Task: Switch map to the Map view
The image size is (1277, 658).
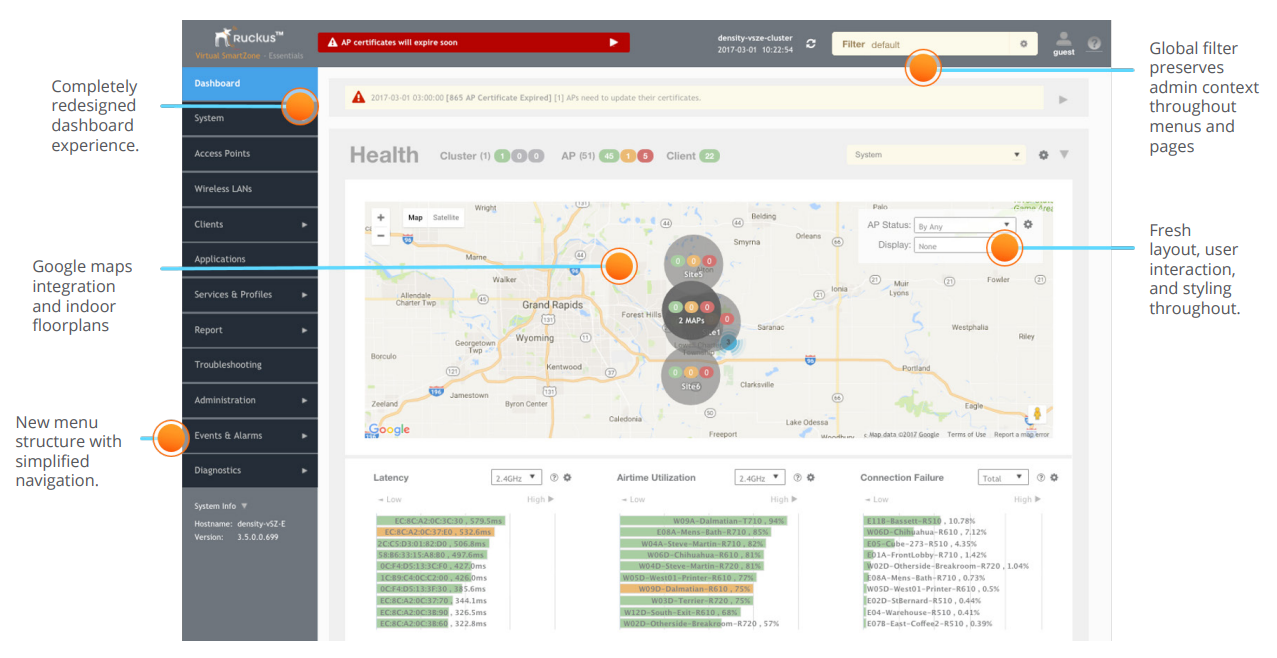Action: pos(415,217)
